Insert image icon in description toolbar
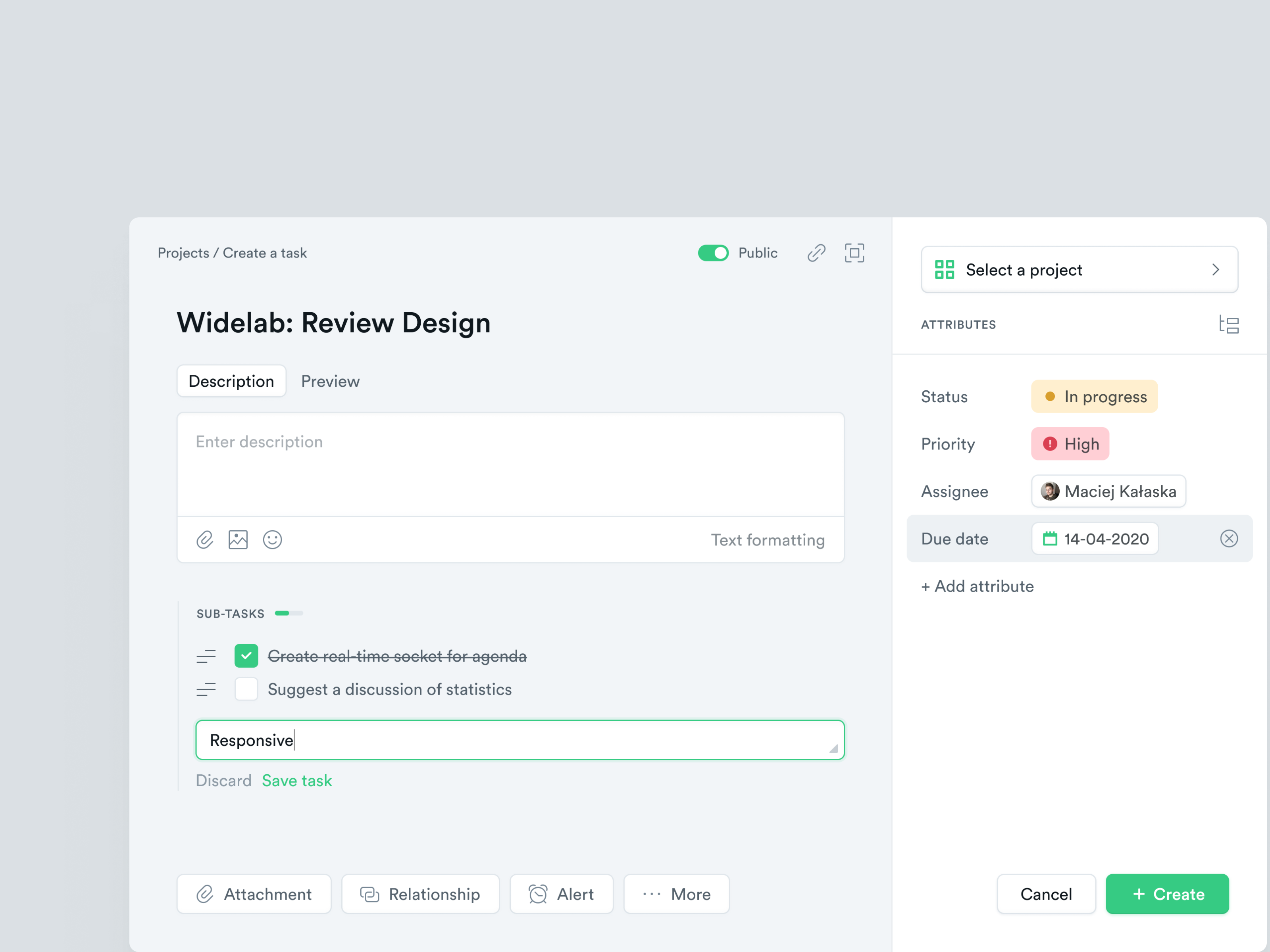The image size is (1270, 952). coord(238,539)
